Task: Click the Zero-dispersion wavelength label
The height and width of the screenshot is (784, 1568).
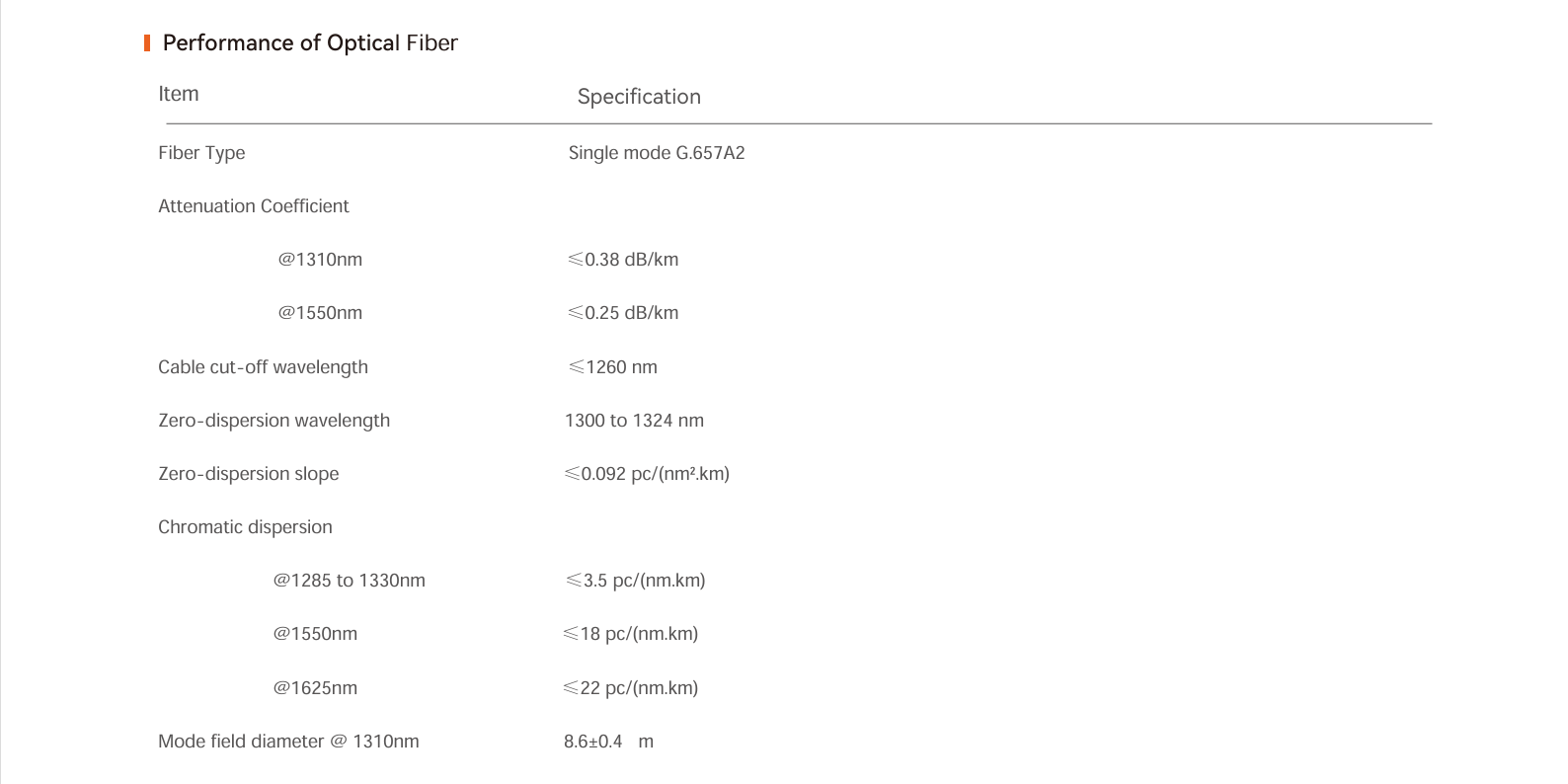Action: pyautogui.click(x=274, y=421)
